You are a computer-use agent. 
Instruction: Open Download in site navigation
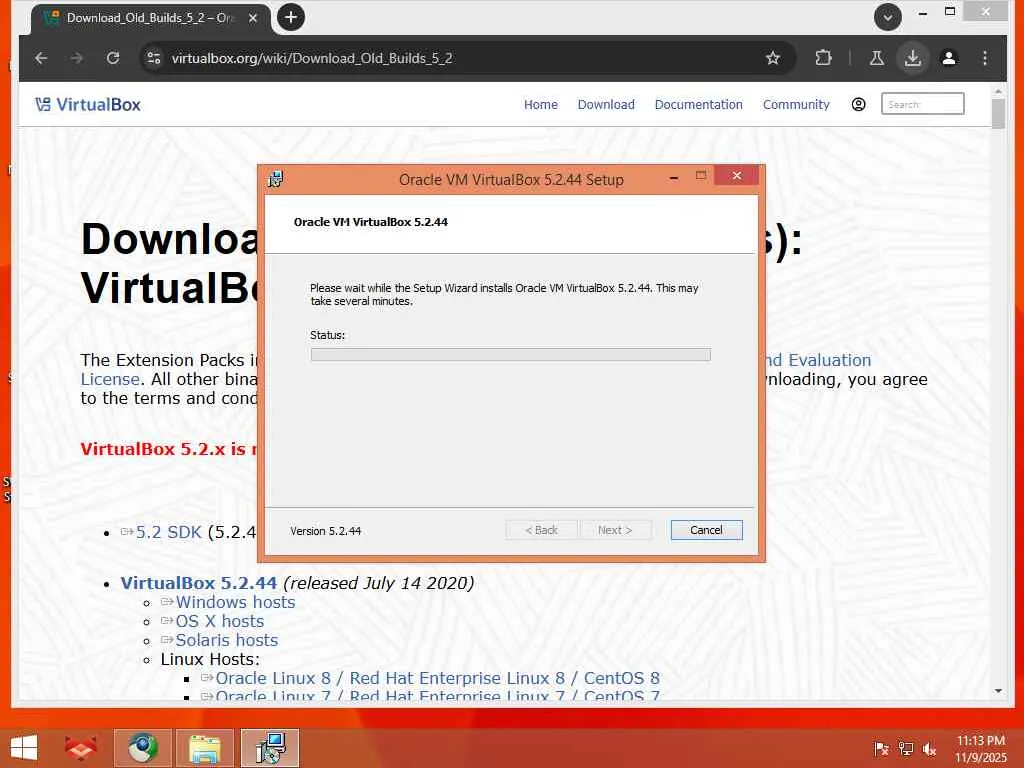click(606, 104)
